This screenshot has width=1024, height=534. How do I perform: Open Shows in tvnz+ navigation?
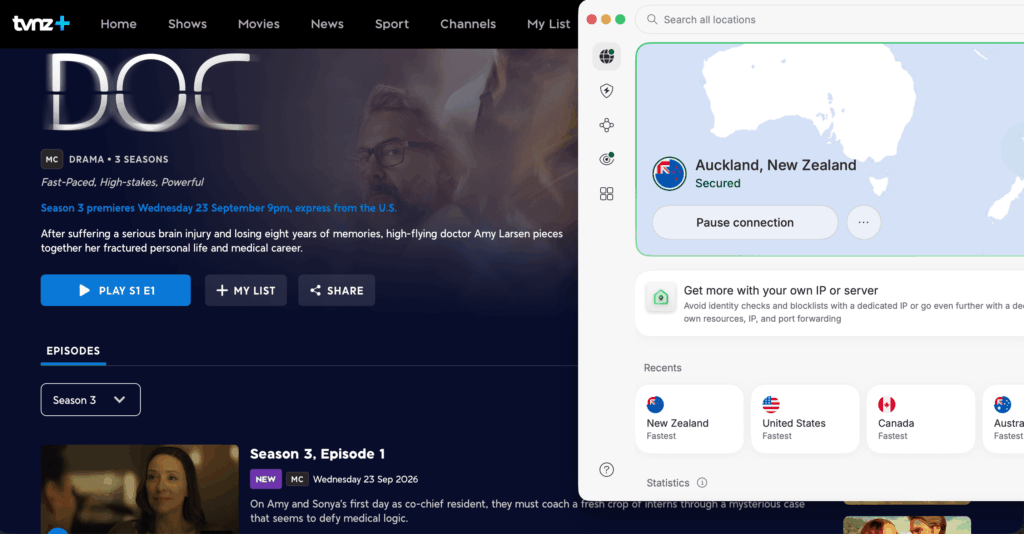187,24
